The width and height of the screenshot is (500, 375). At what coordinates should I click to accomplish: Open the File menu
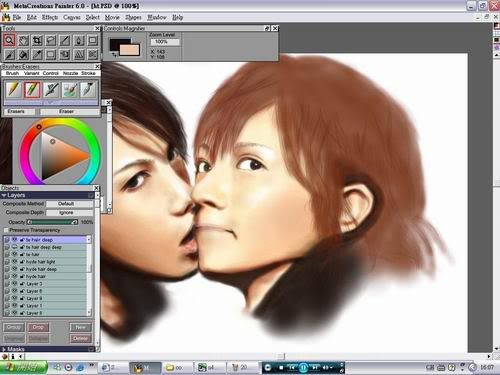[17, 17]
